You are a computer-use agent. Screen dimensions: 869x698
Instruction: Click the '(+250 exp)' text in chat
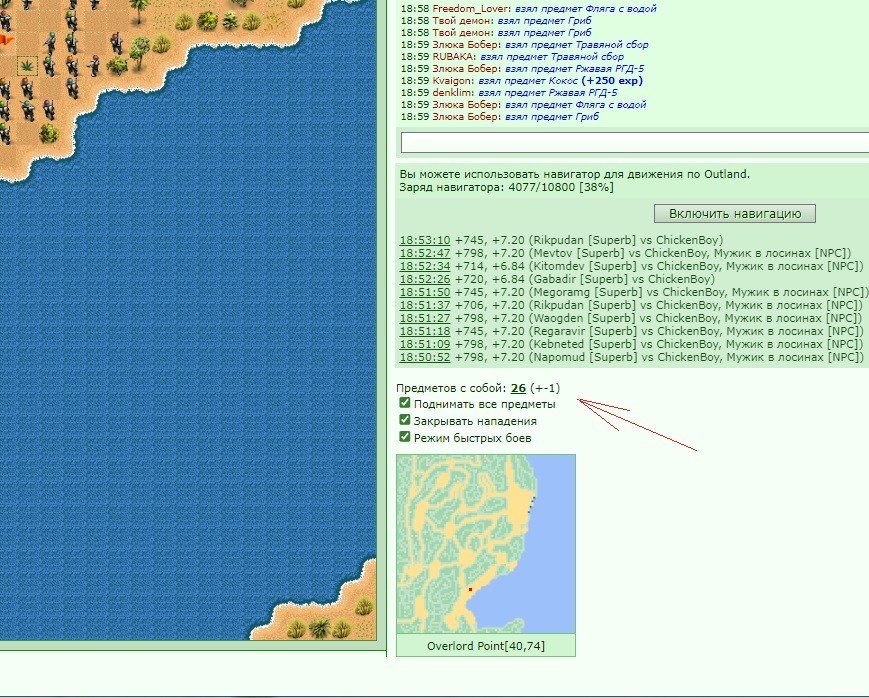coord(612,81)
